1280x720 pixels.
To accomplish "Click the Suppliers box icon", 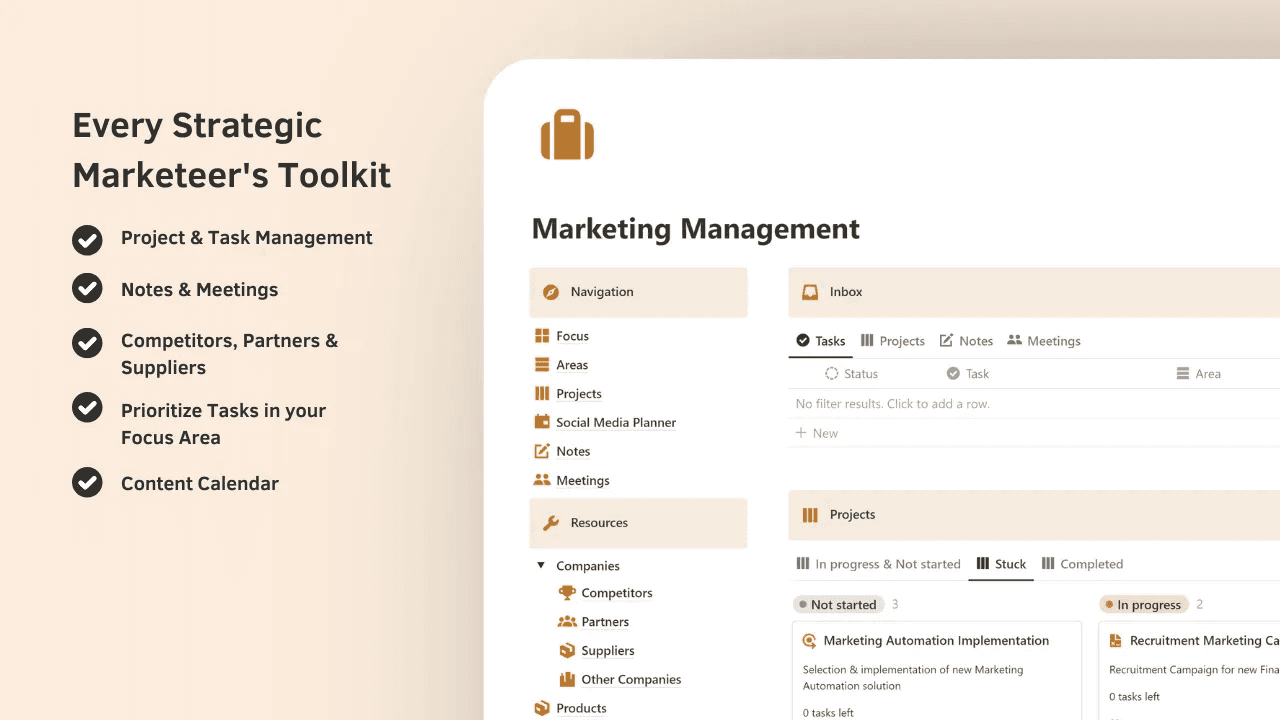I will 567,651.
